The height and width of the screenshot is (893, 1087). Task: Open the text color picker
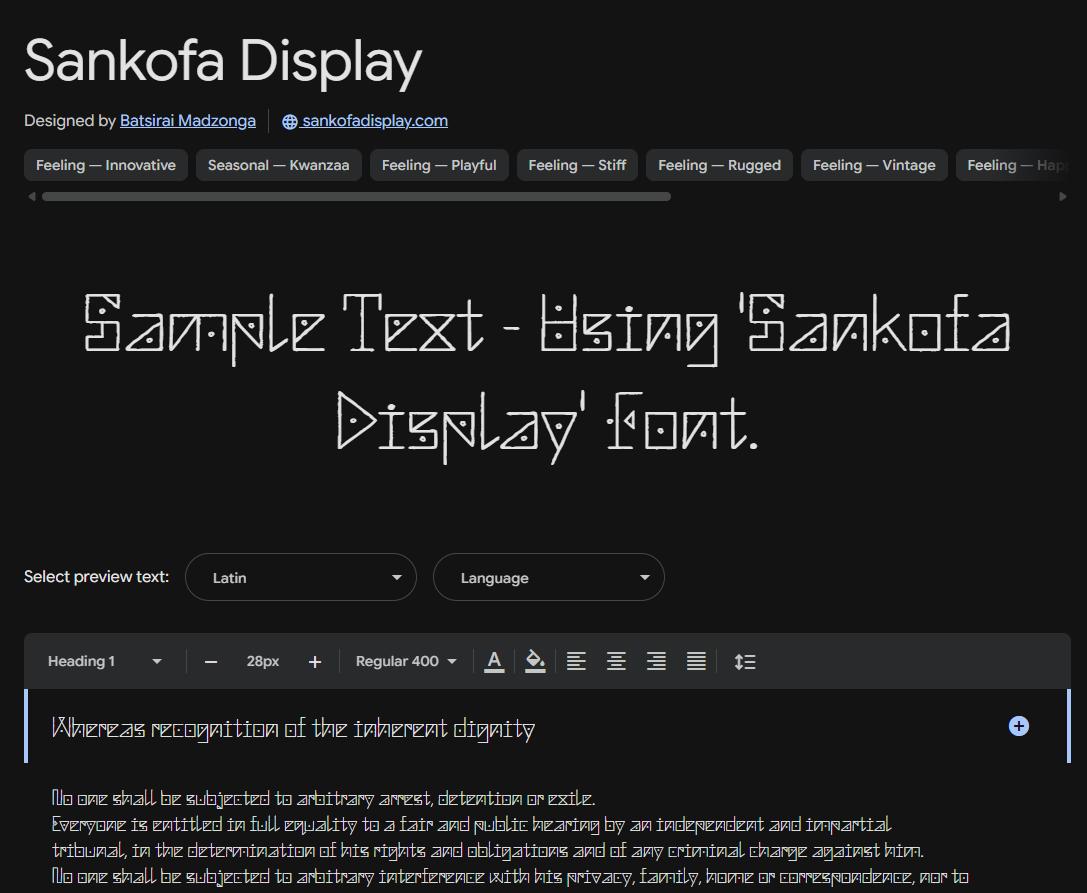(494, 661)
